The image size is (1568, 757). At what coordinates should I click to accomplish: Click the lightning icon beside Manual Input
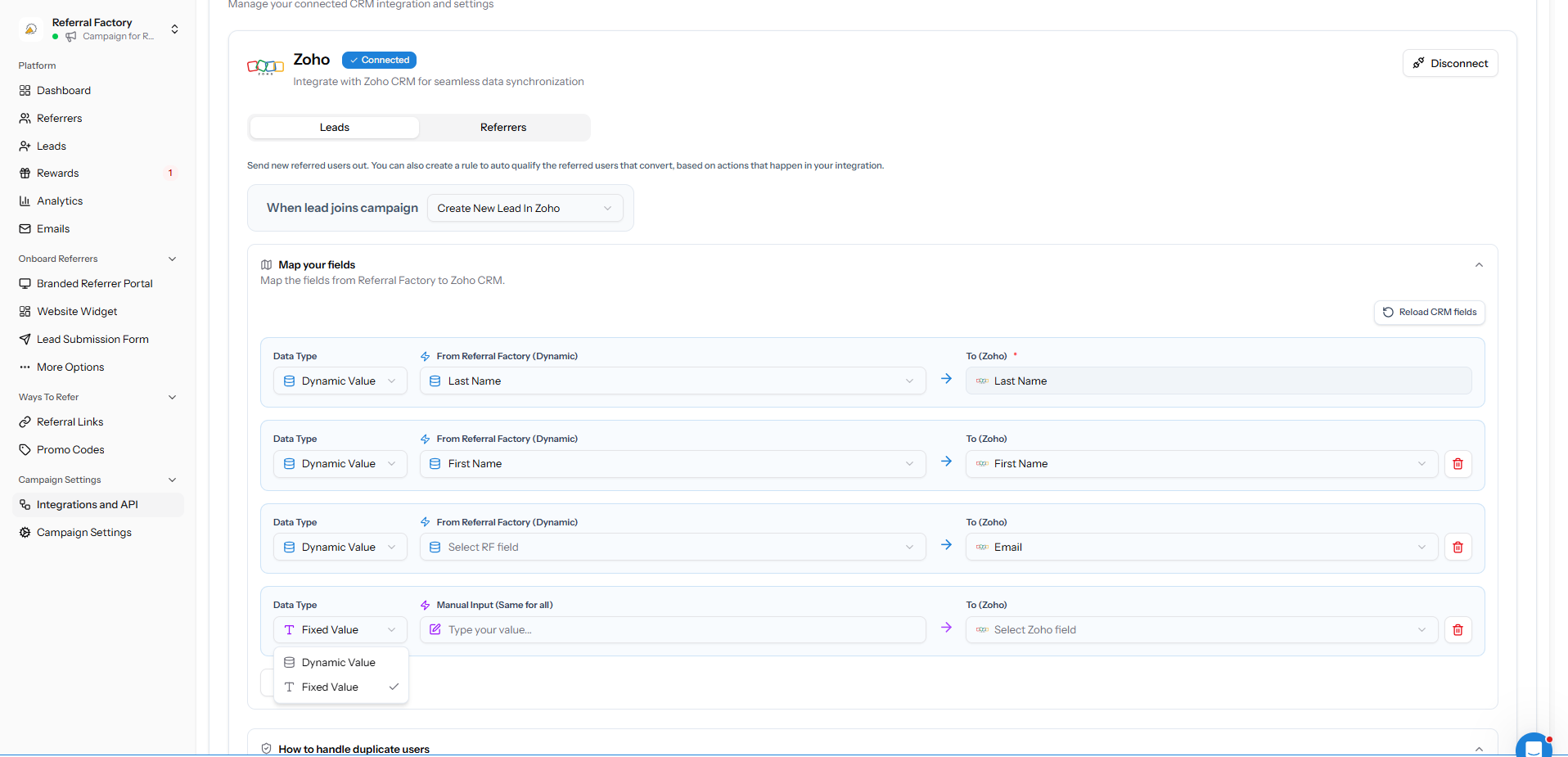pos(425,606)
